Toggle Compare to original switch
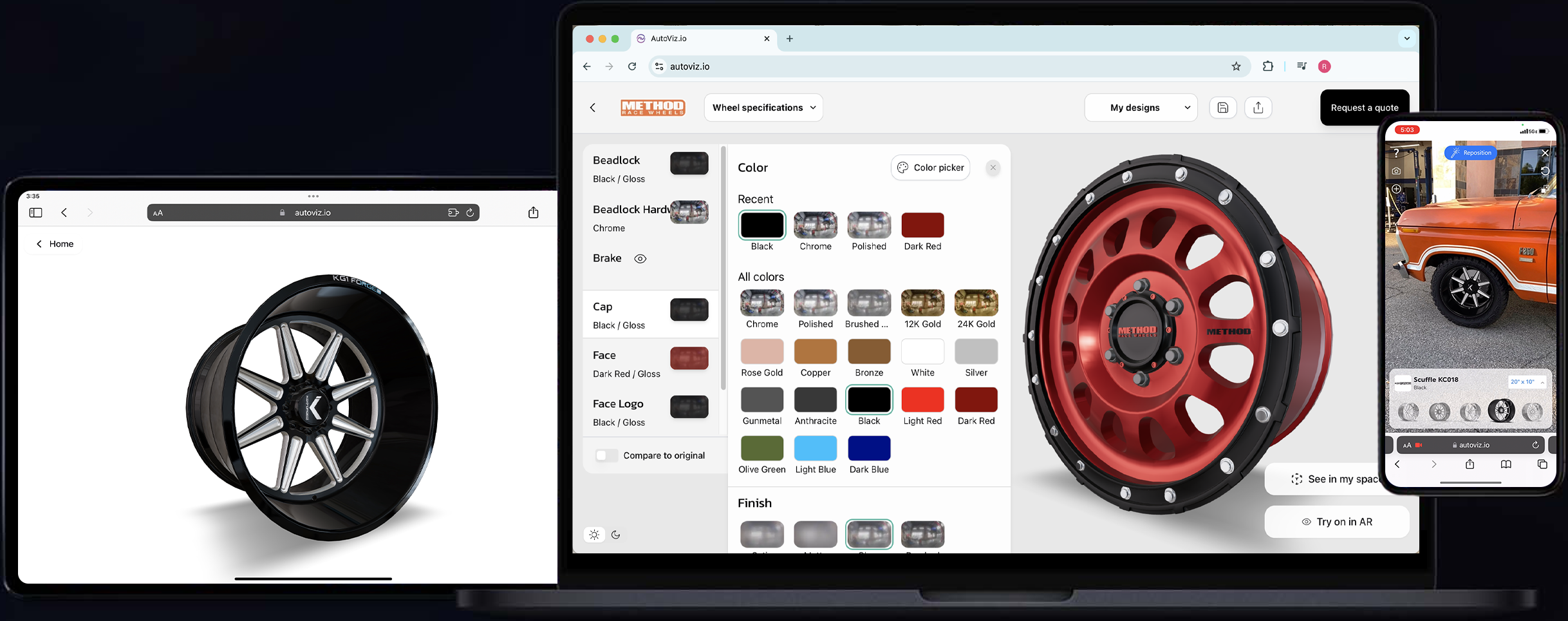This screenshot has width=1568, height=621. pos(606,455)
